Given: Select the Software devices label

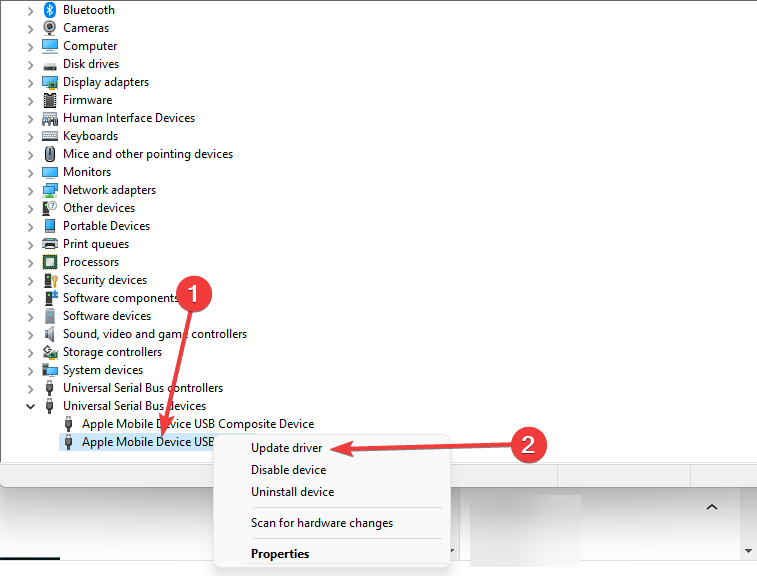Looking at the screenshot, I should point(107,316).
